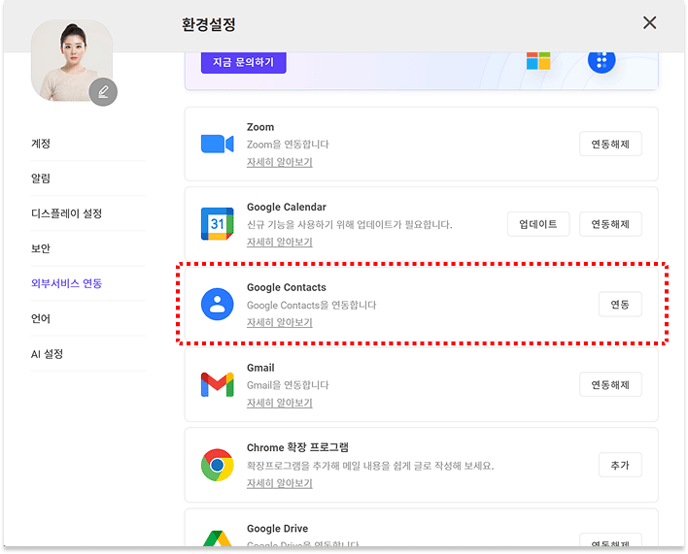Click the text 'Gmail을 연동합니다'
Image resolution: width=688 pixels, height=554 pixels.
pos(287,385)
